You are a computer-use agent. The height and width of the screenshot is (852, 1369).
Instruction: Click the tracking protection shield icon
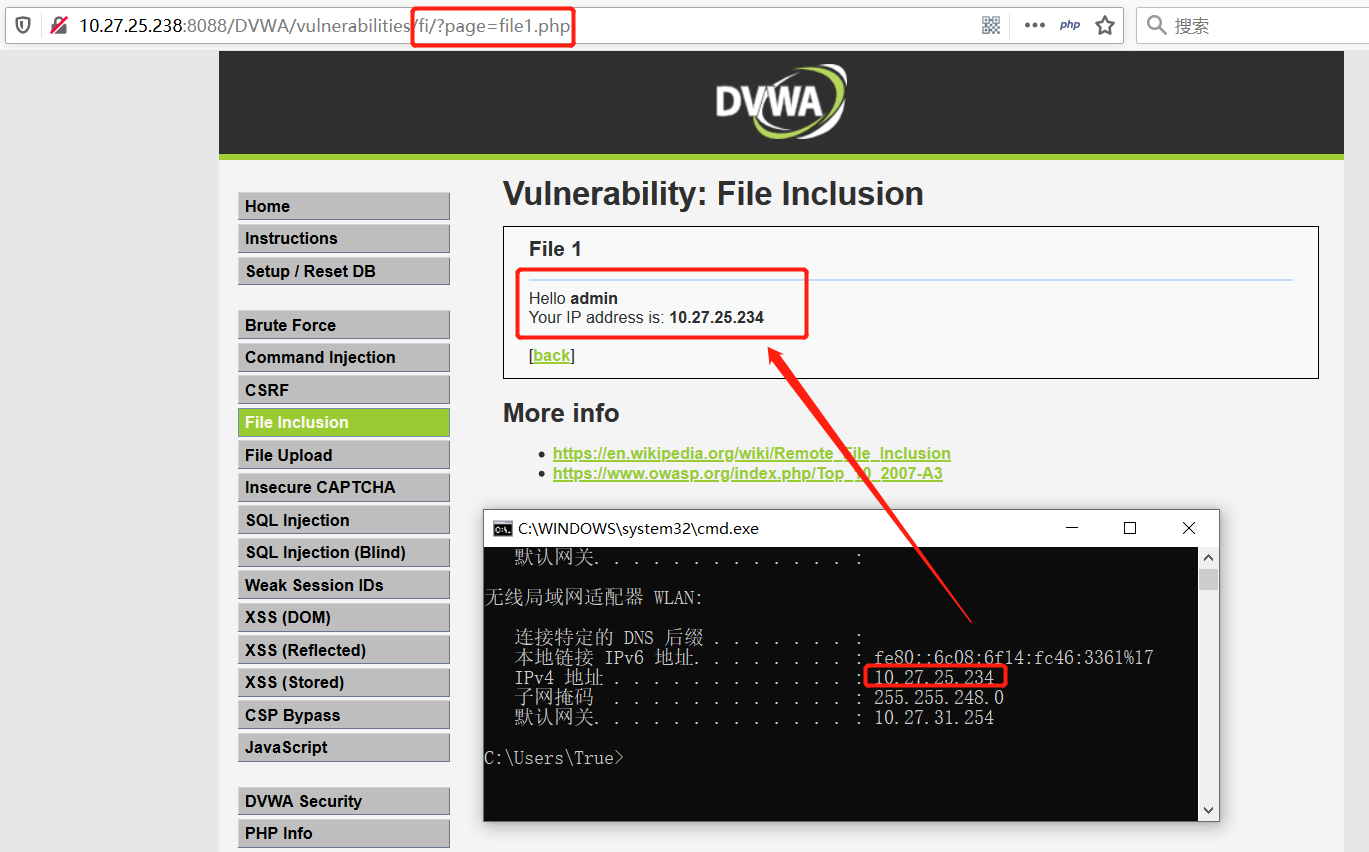23,25
